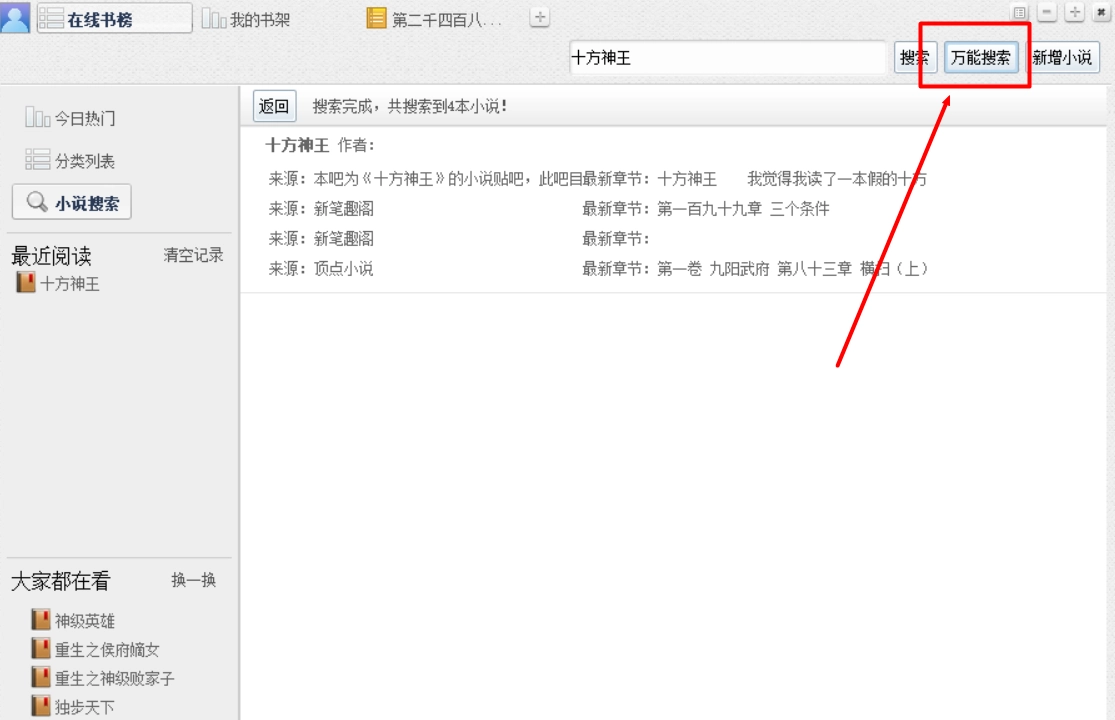Click the 搜索 button
This screenshot has height=720, width=1115.
[x=914, y=58]
